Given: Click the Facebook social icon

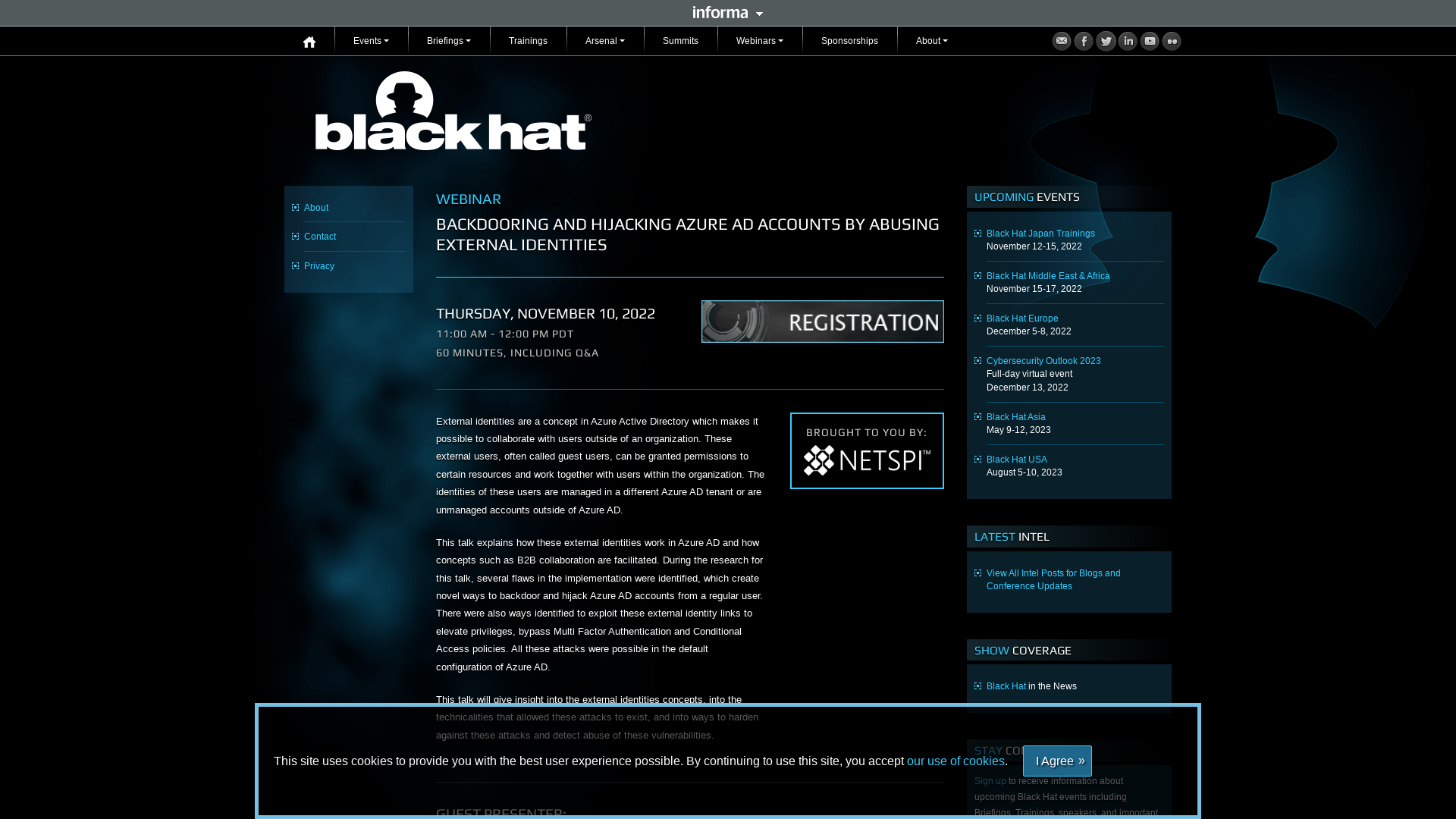Looking at the screenshot, I should pos(1083,41).
